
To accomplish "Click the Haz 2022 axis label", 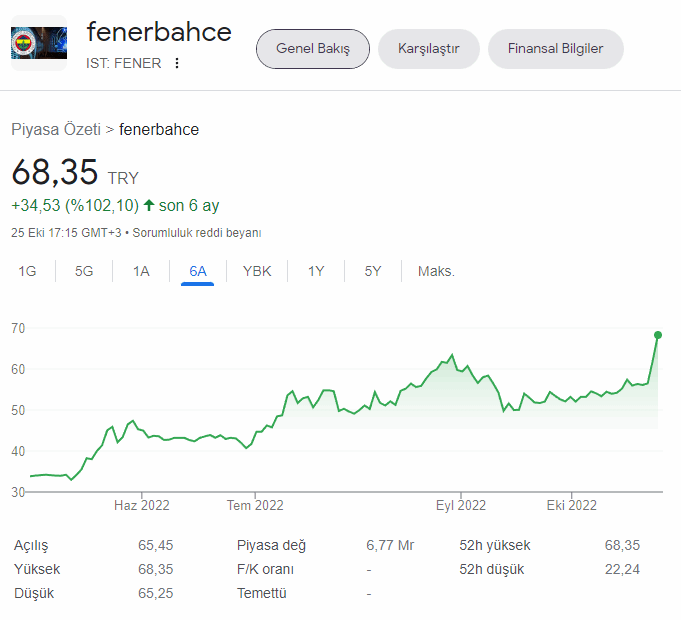I will tap(142, 505).
